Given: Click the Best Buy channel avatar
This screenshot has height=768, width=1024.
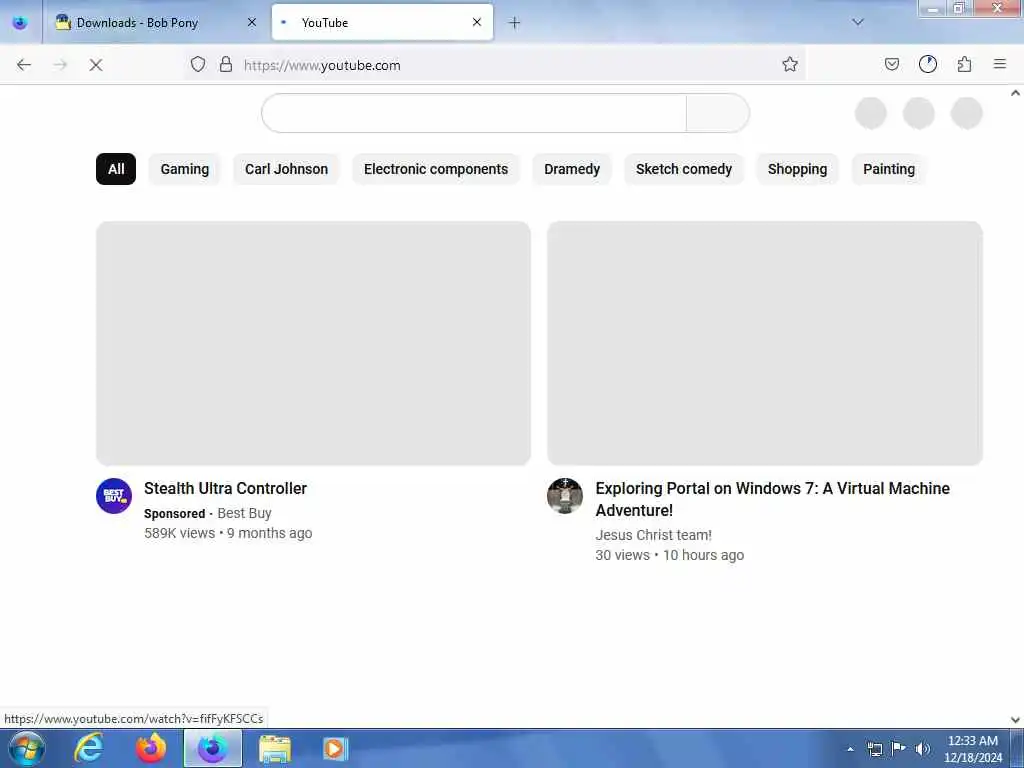Looking at the screenshot, I should tap(114, 496).
